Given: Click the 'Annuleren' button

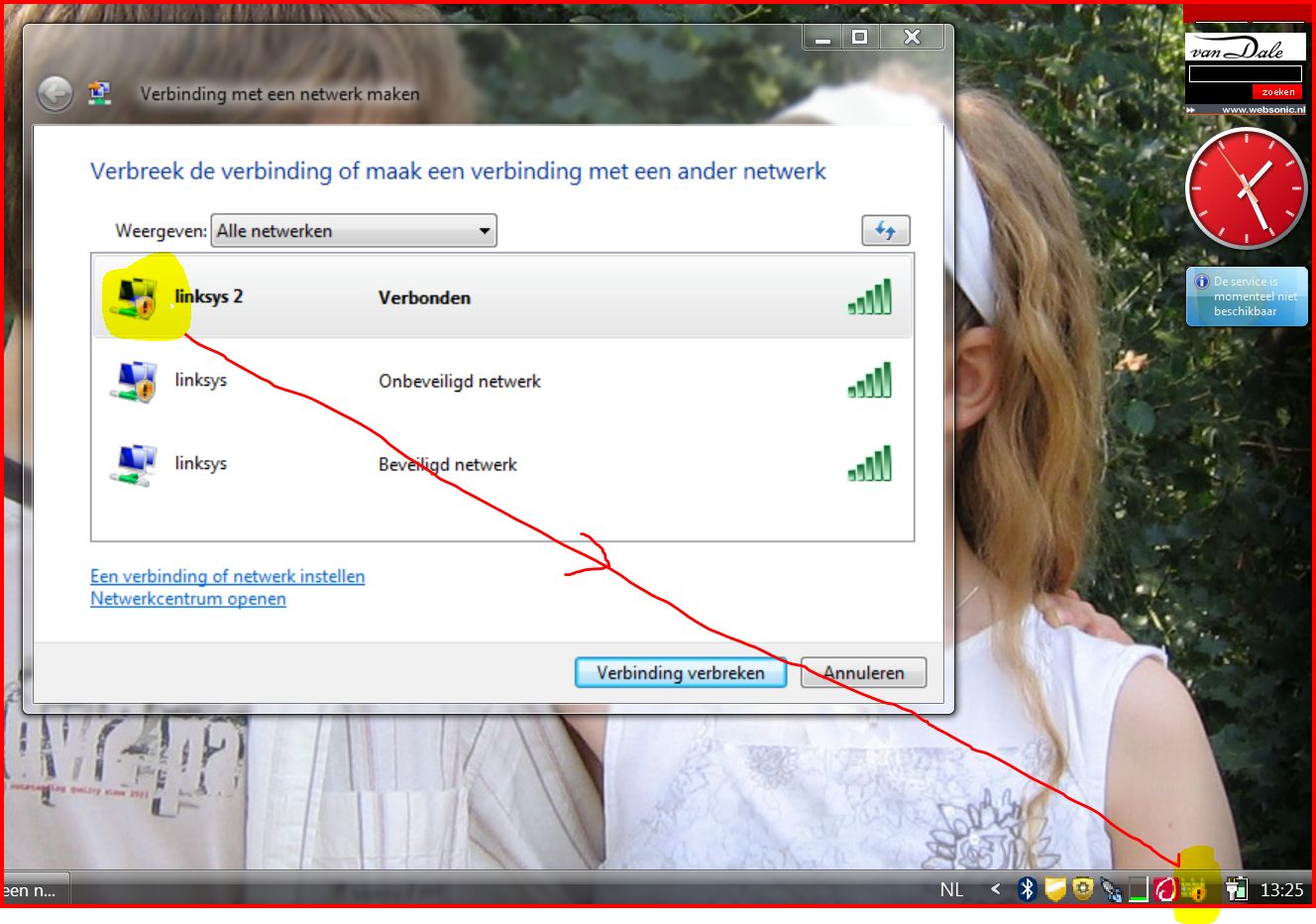Looking at the screenshot, I should pos(863,672).
